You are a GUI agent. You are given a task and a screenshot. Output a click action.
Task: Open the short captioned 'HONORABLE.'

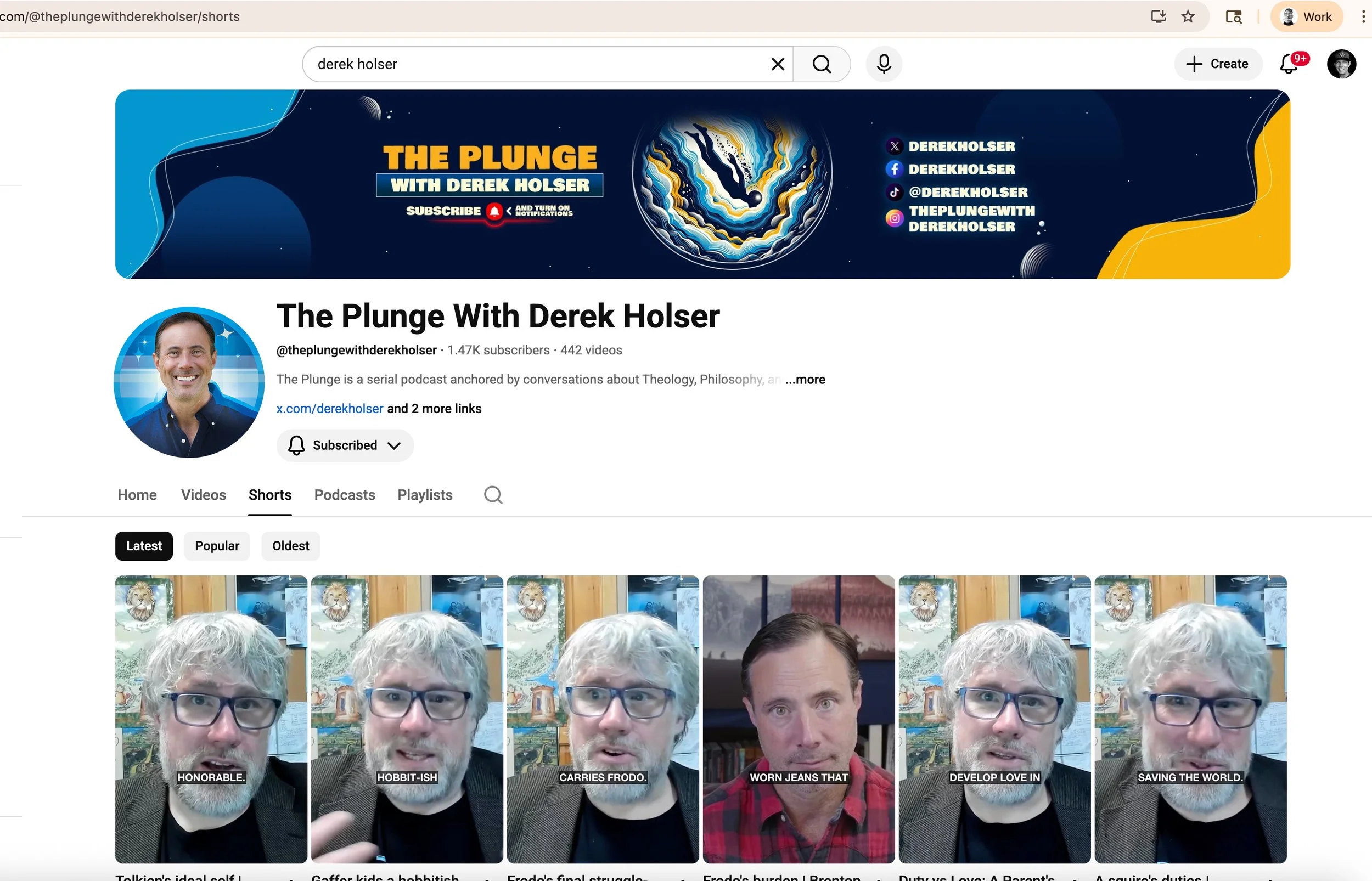pos(211,719)
